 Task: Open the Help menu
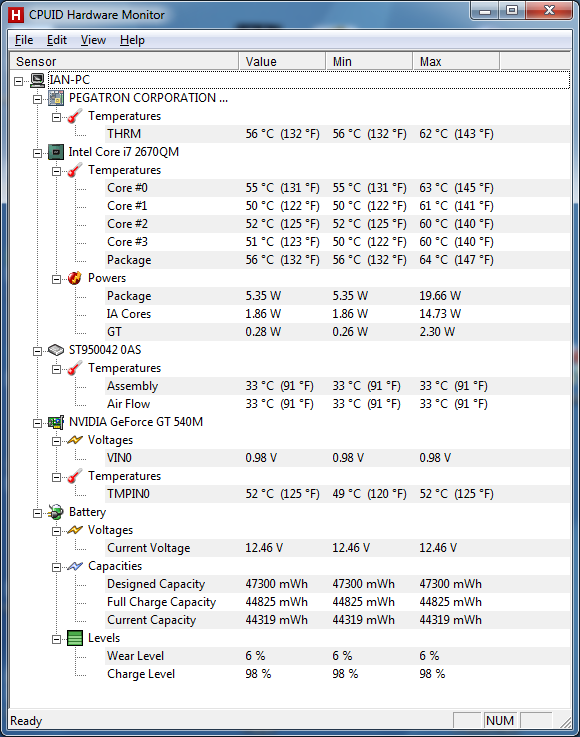tap(132, 40)
